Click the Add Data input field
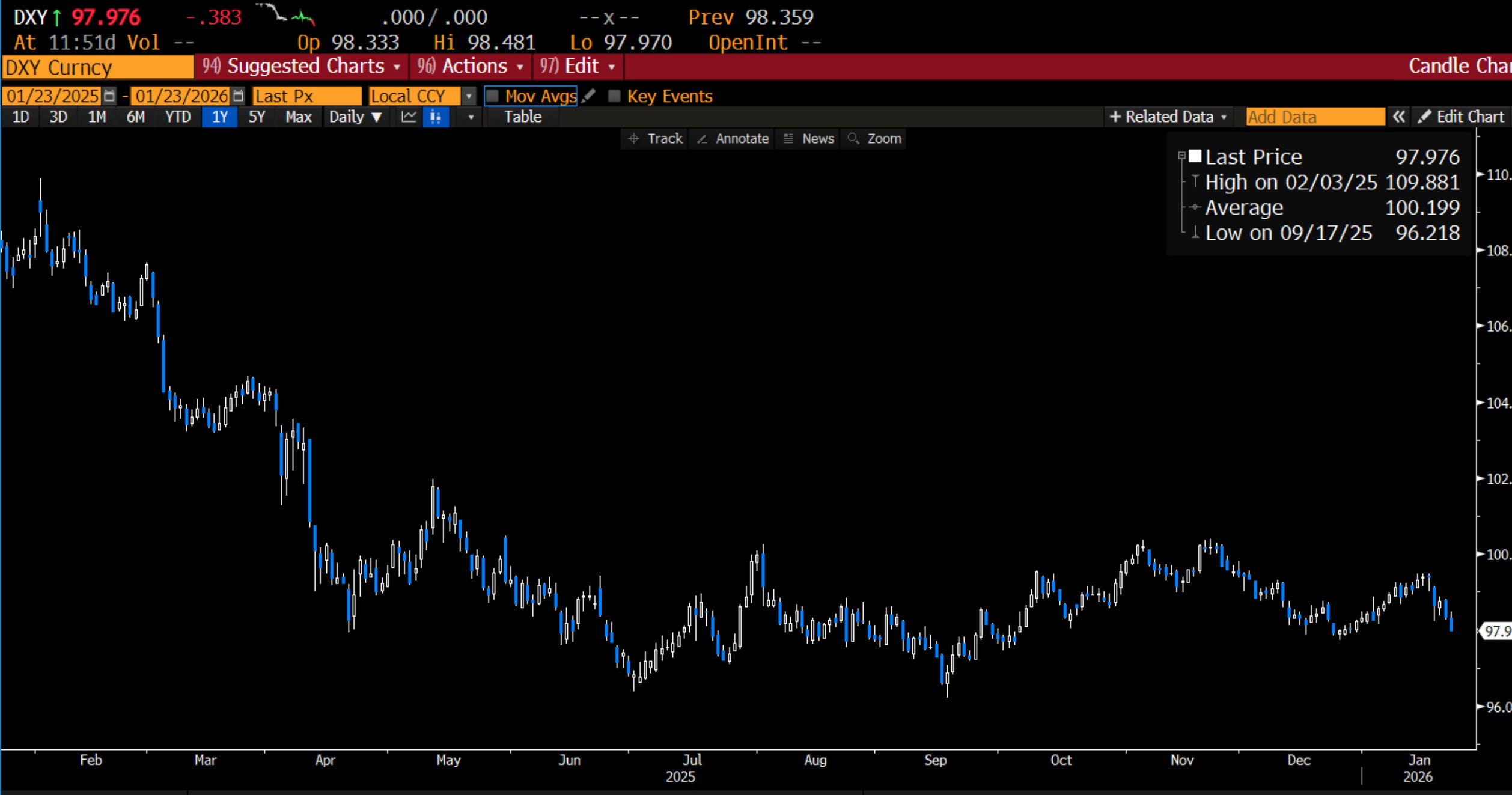Viewport: 1512px width, 795px height. (1314, 117)
